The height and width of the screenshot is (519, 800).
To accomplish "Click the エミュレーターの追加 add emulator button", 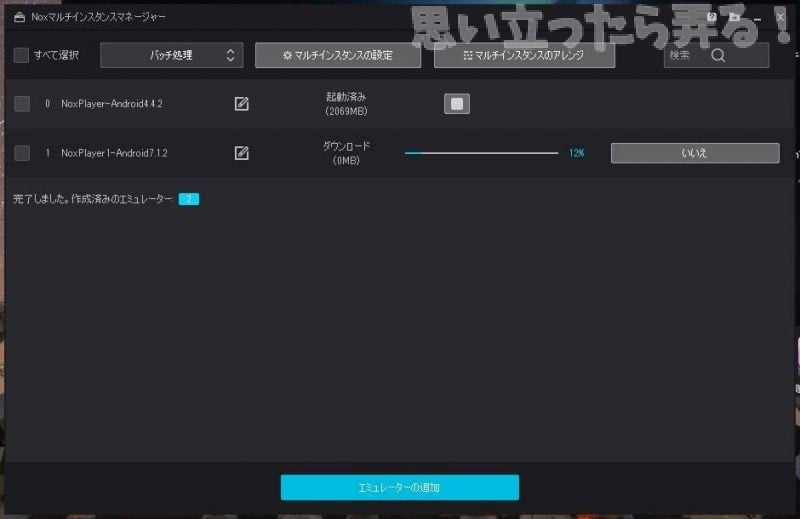I will tap(399, 487).
